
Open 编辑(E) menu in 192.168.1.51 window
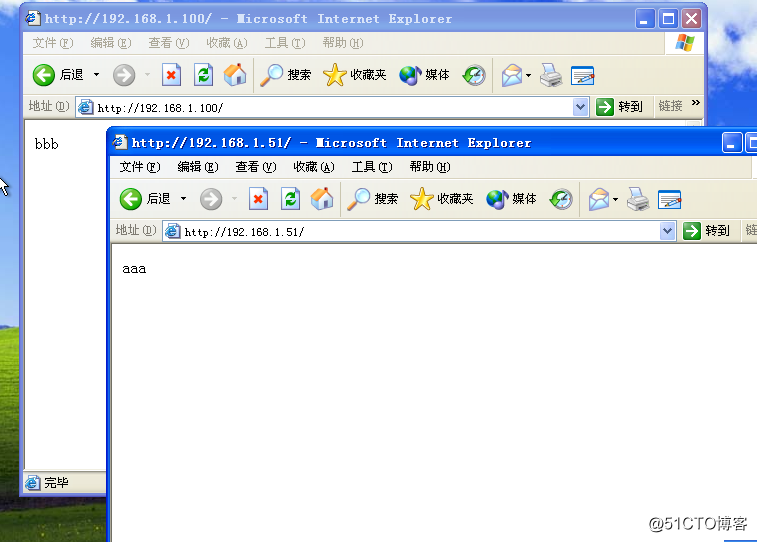[x=198, y=167]
